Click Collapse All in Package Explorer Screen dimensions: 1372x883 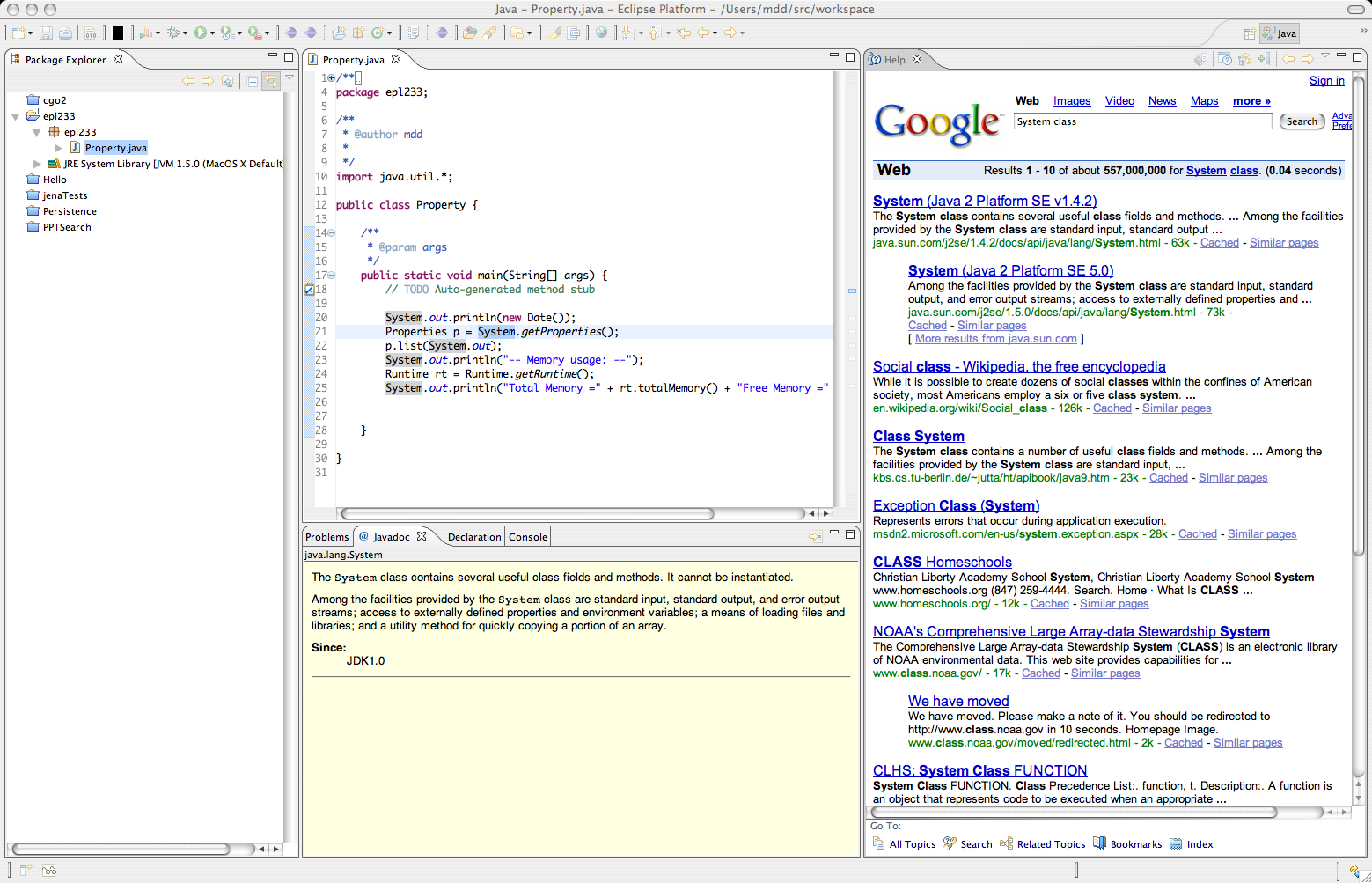tap(253, 81)
